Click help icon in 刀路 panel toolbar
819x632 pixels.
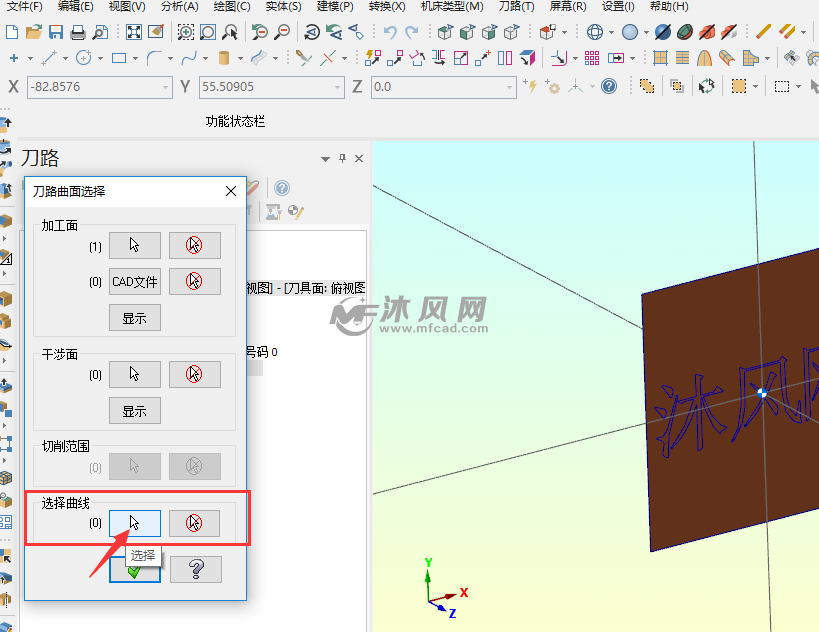pyautogui.click(x=282, y=188)
